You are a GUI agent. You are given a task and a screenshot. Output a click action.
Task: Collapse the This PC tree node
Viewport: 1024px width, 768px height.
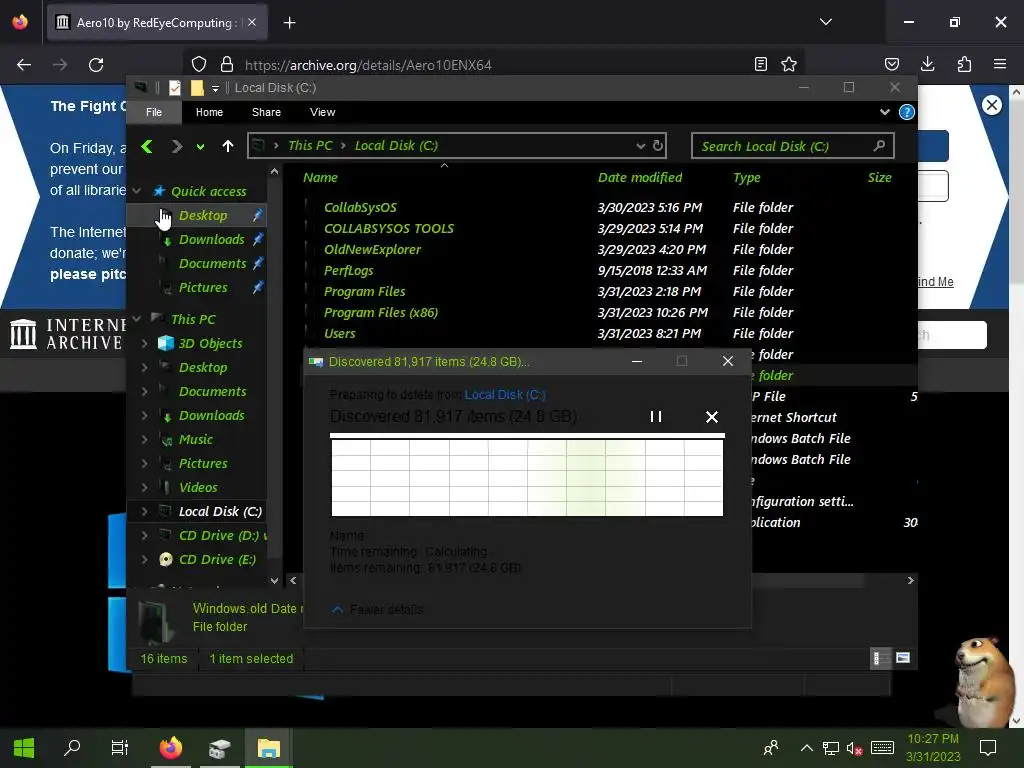point(136,319)
